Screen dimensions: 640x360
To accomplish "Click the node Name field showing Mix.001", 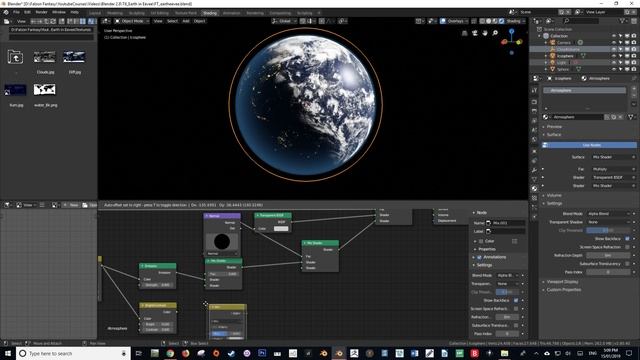I will [508, 223].
